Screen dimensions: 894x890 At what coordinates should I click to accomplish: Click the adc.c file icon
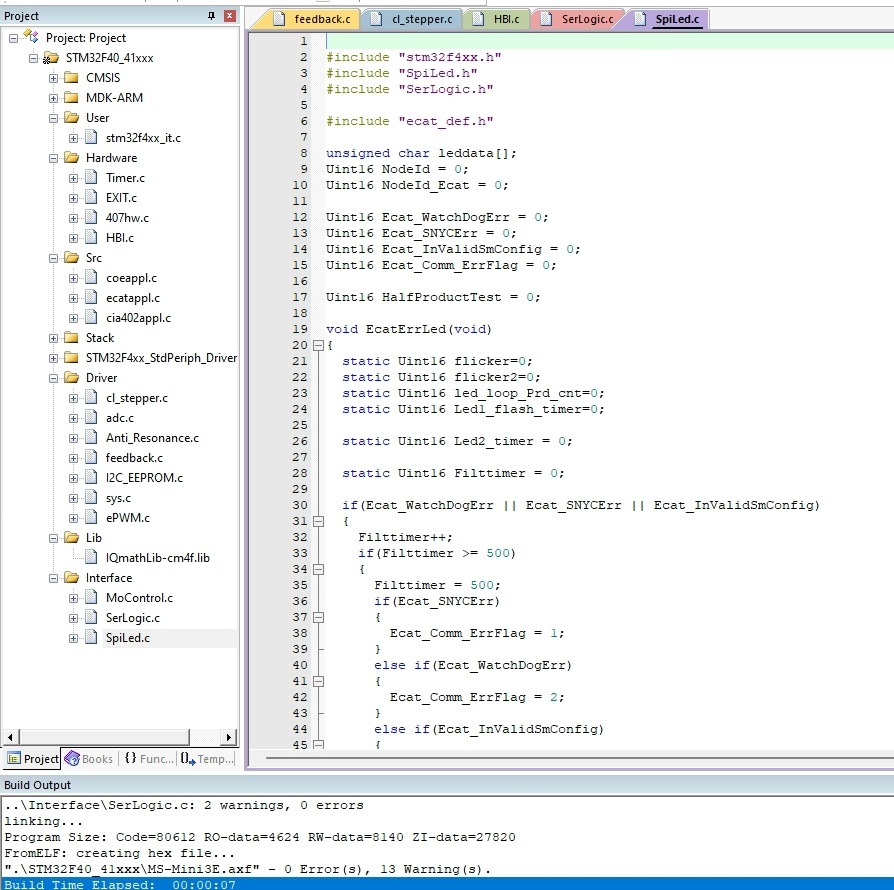91,418
